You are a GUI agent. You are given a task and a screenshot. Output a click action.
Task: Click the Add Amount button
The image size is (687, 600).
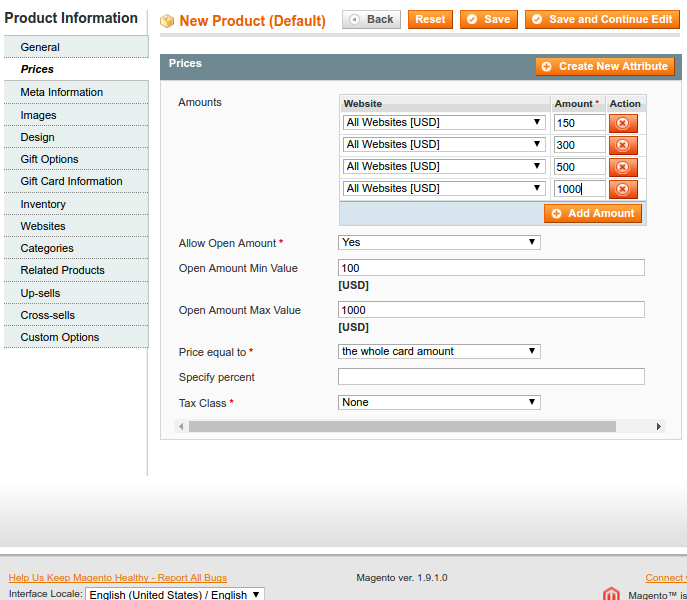point(593,214)
